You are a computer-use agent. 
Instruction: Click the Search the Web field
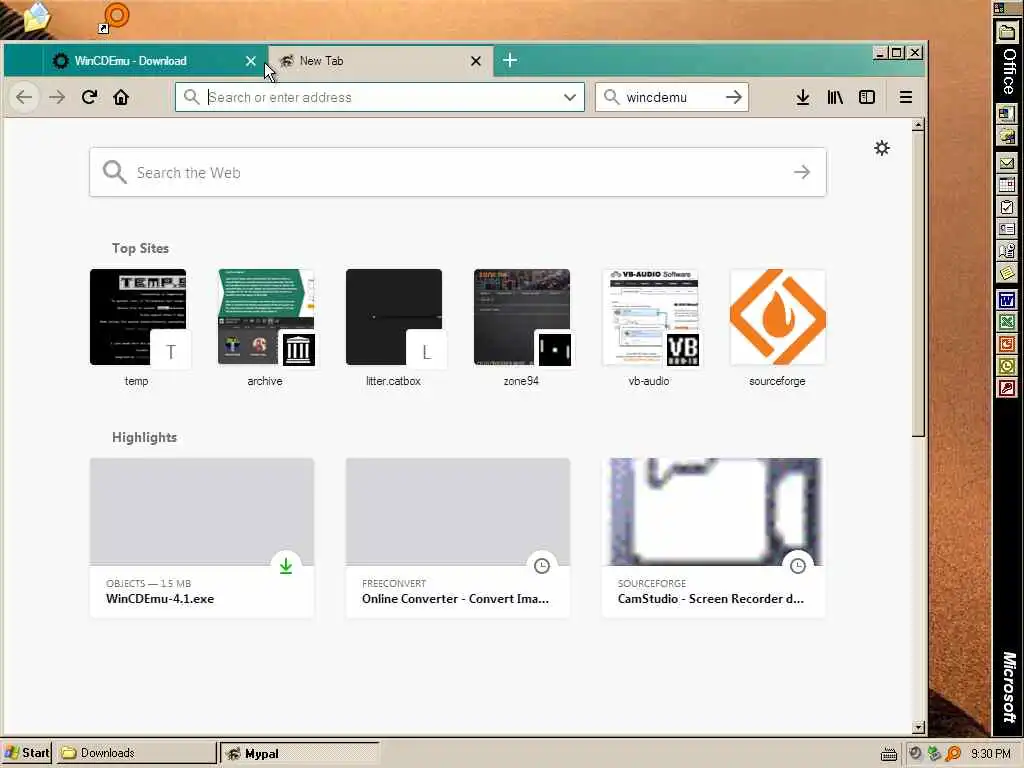pos(457,172)
